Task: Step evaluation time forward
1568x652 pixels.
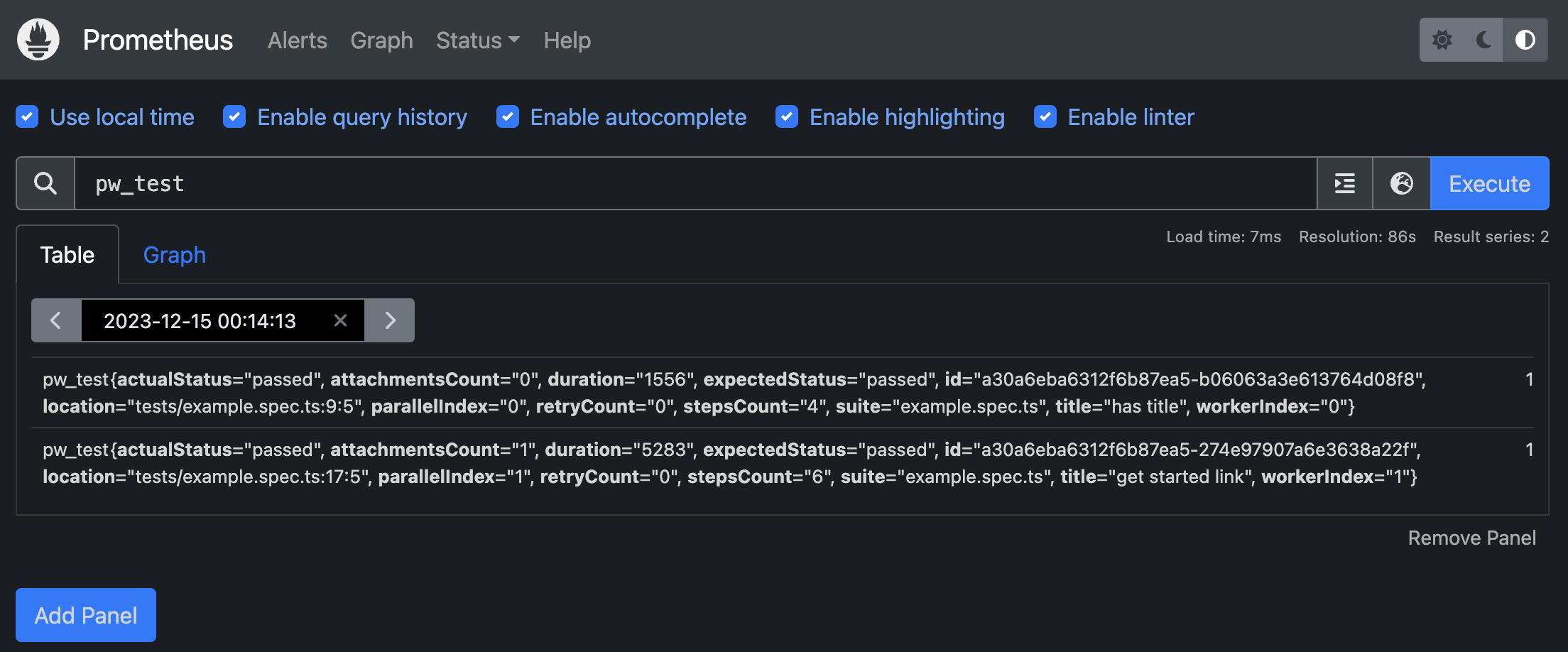Action: 390,320
